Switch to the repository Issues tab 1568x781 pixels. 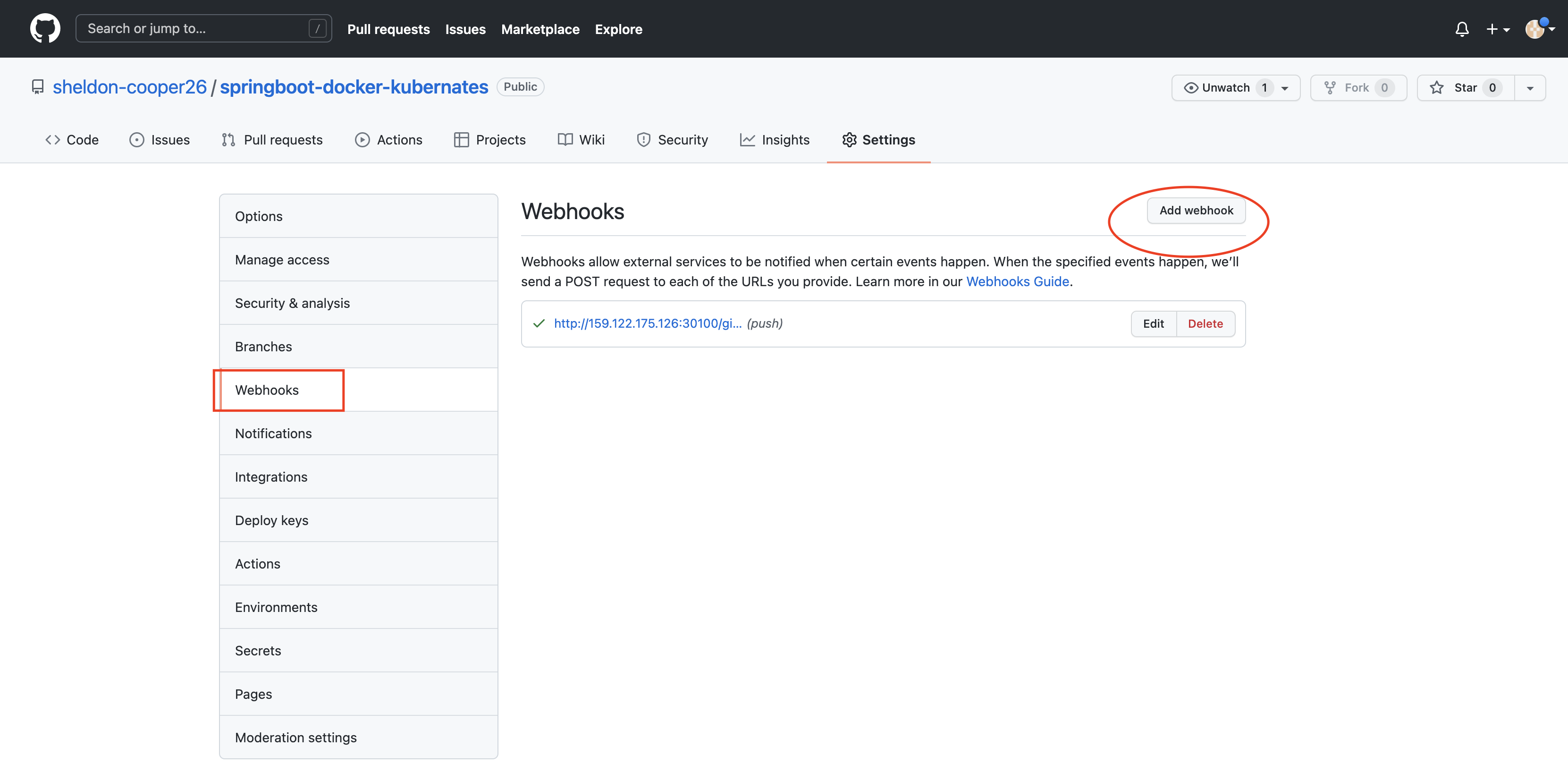(x=160, y=139)
